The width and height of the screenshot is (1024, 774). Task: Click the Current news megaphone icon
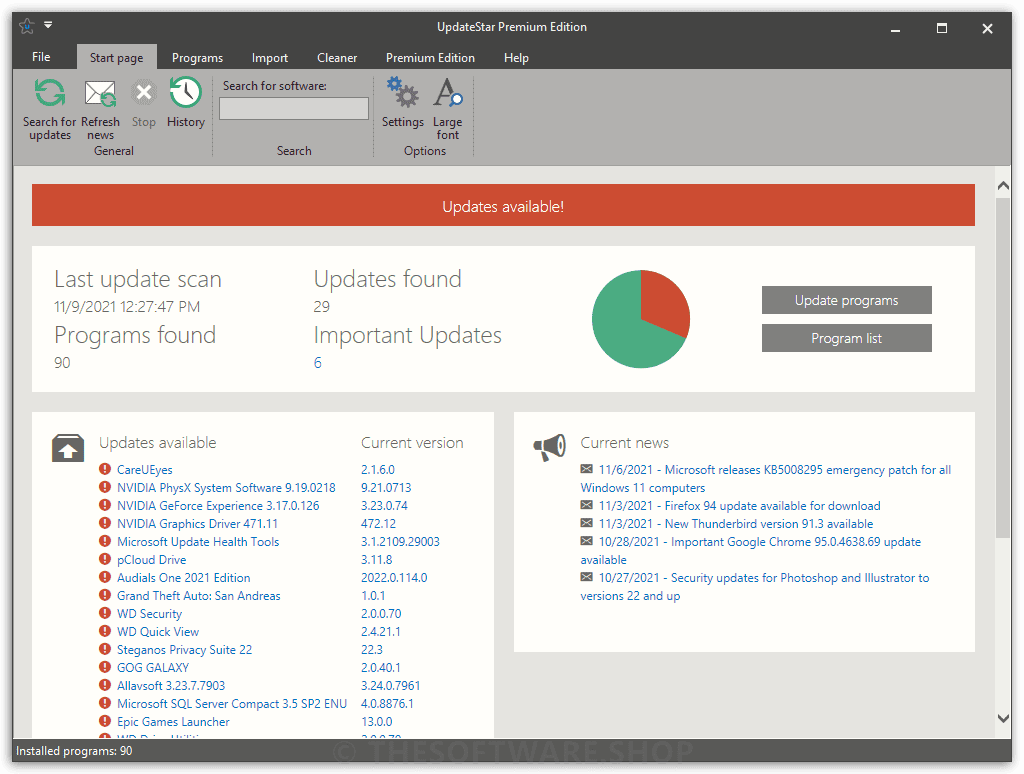549,447
